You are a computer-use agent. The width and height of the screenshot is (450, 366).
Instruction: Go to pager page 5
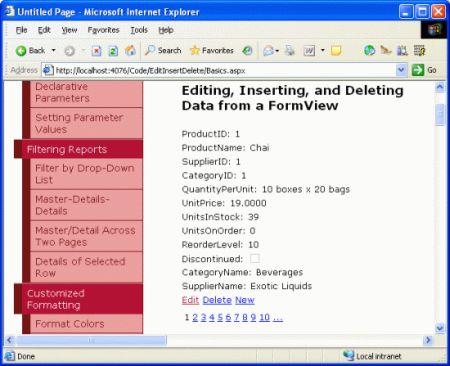(220, 317)
